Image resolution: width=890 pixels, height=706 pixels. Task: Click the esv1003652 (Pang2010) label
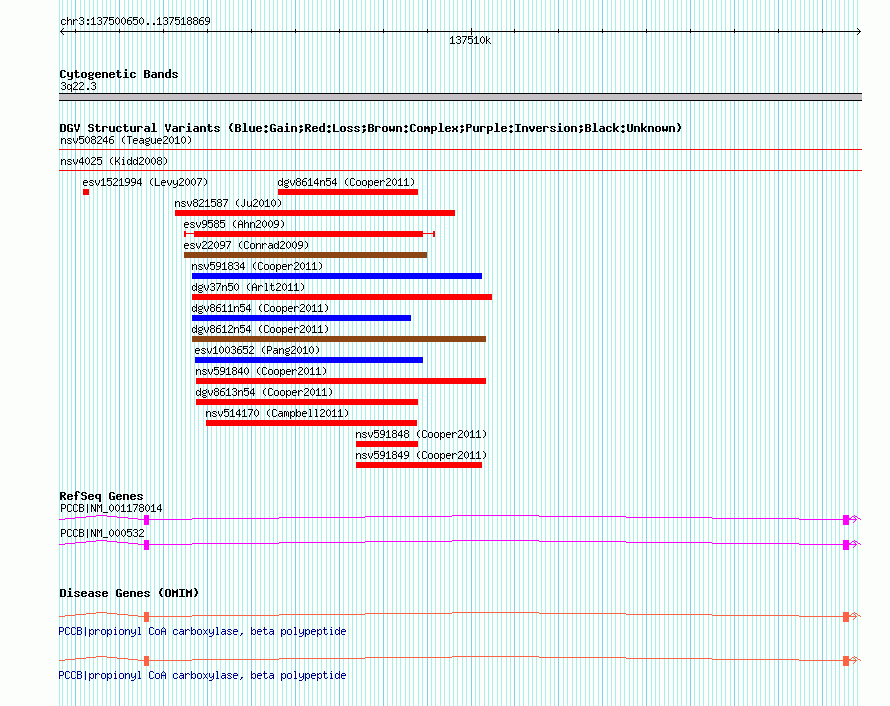click(x=257, y=350)
